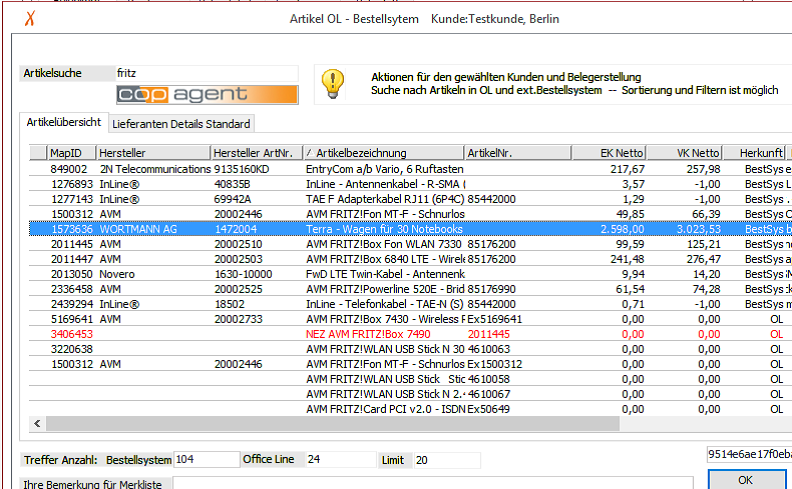Select the Novero manufacturer cell
The height and width of the screenshot is (489, 792).
click(x=117, y=274)
